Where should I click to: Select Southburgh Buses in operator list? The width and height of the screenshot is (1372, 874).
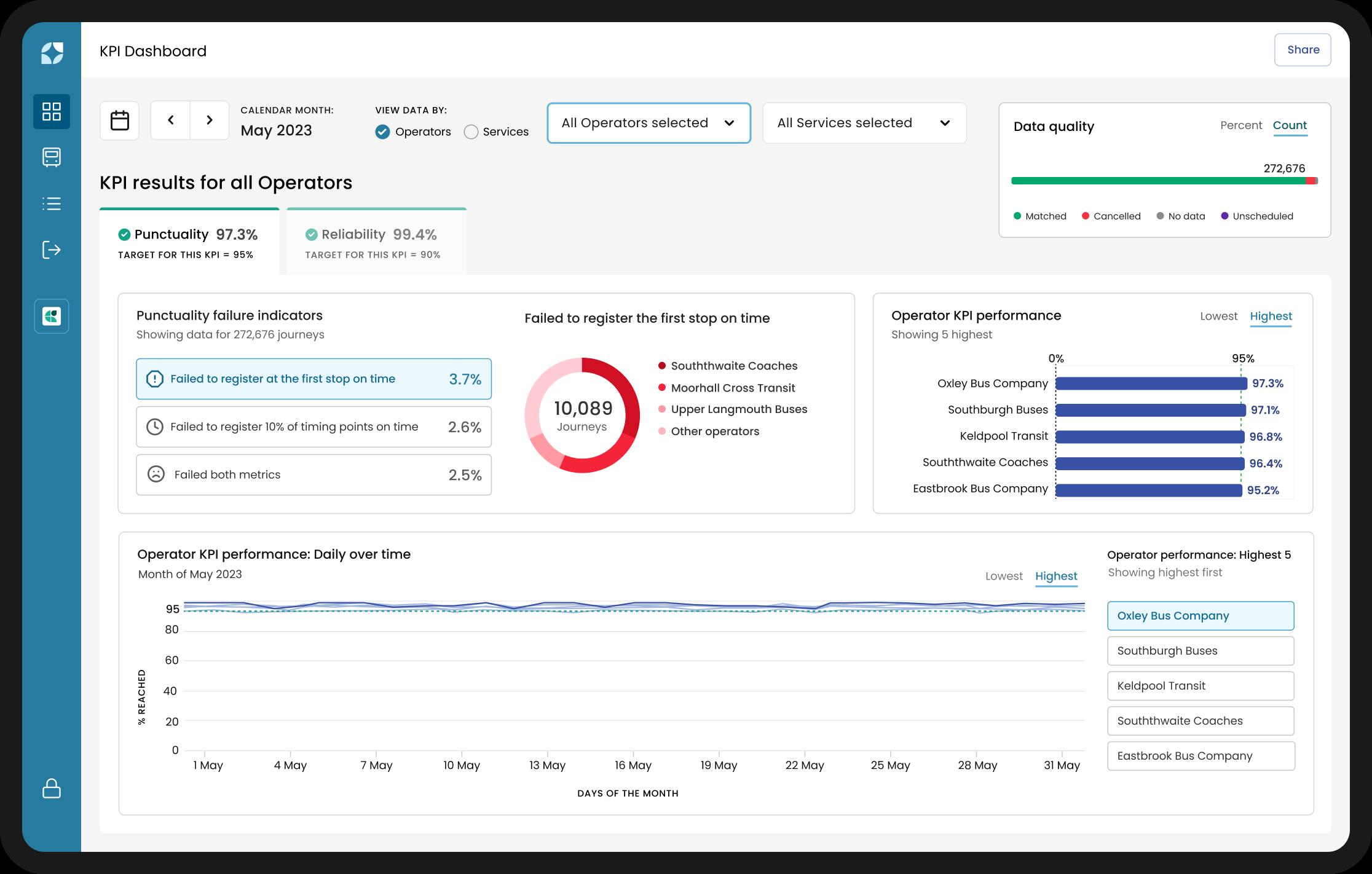[x=1200, y=651]
